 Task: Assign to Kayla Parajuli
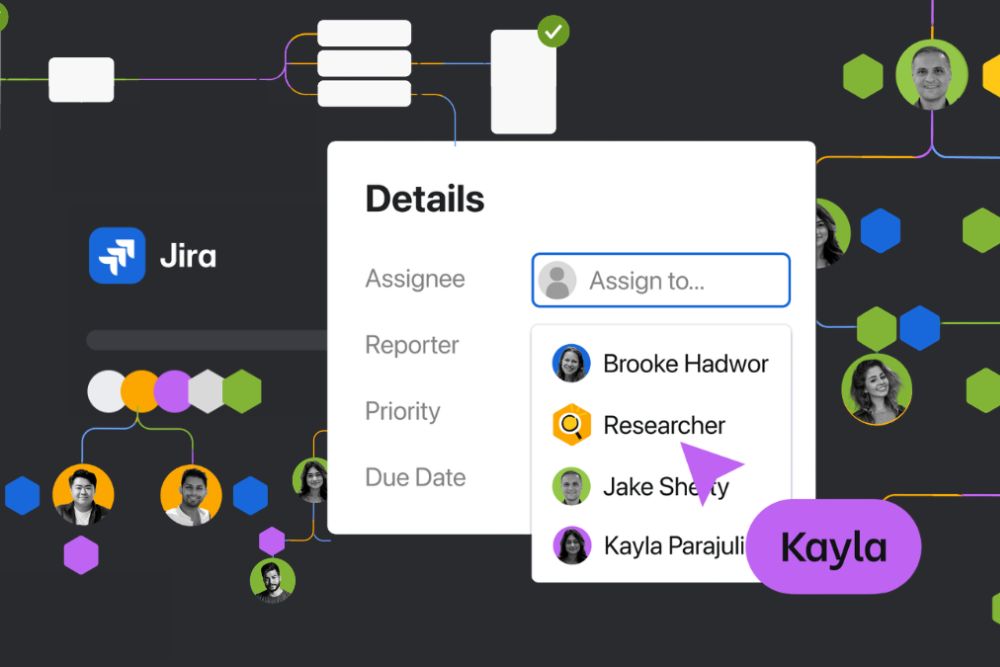tap(673, 546)
